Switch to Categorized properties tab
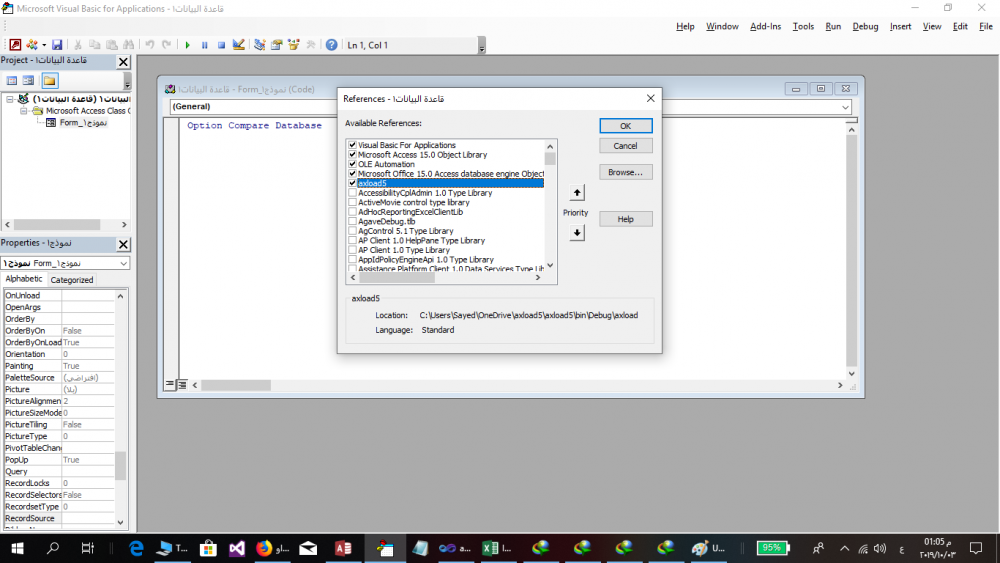 tap(72, 280)
